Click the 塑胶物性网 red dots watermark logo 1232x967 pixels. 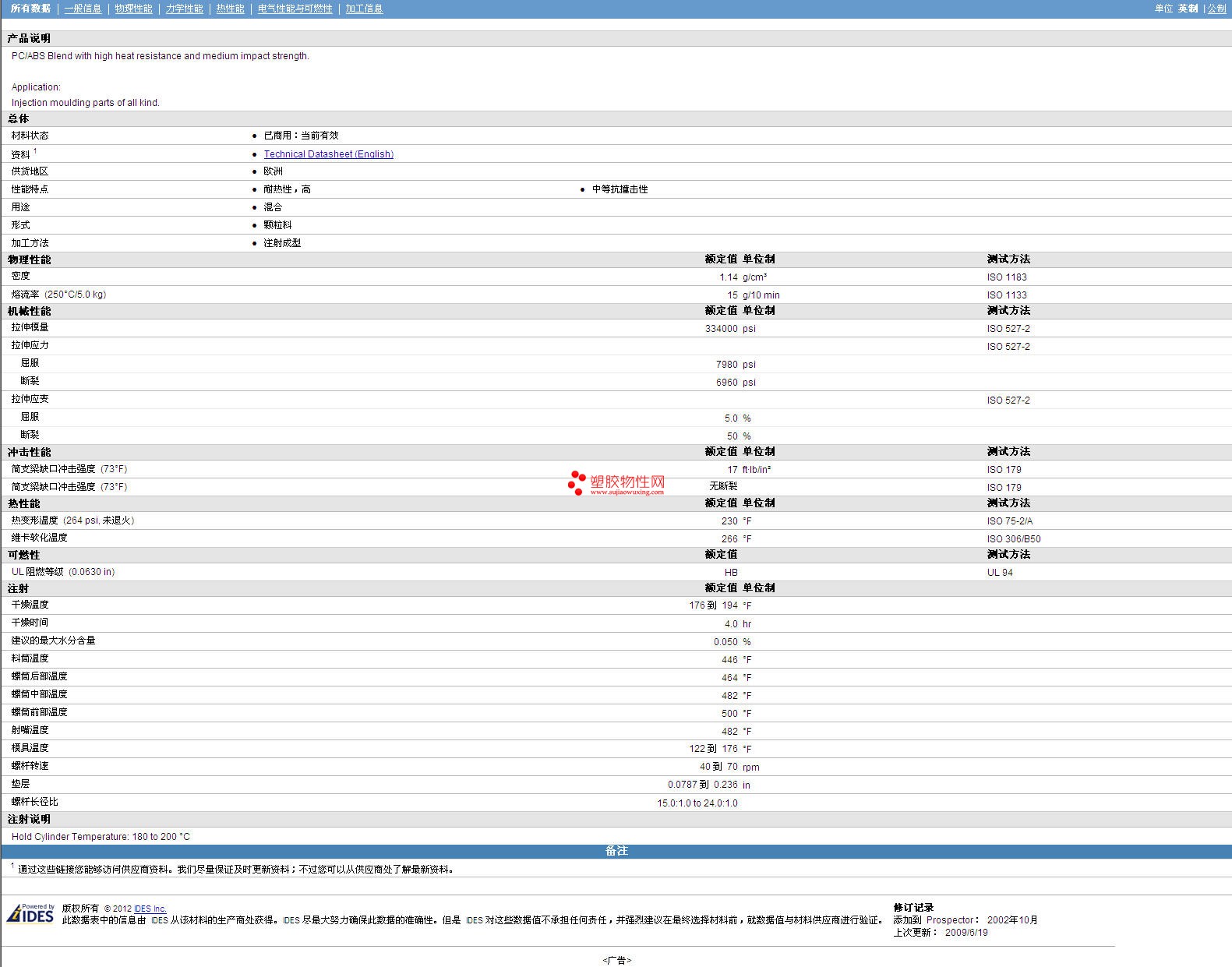[x=577, y=482]
